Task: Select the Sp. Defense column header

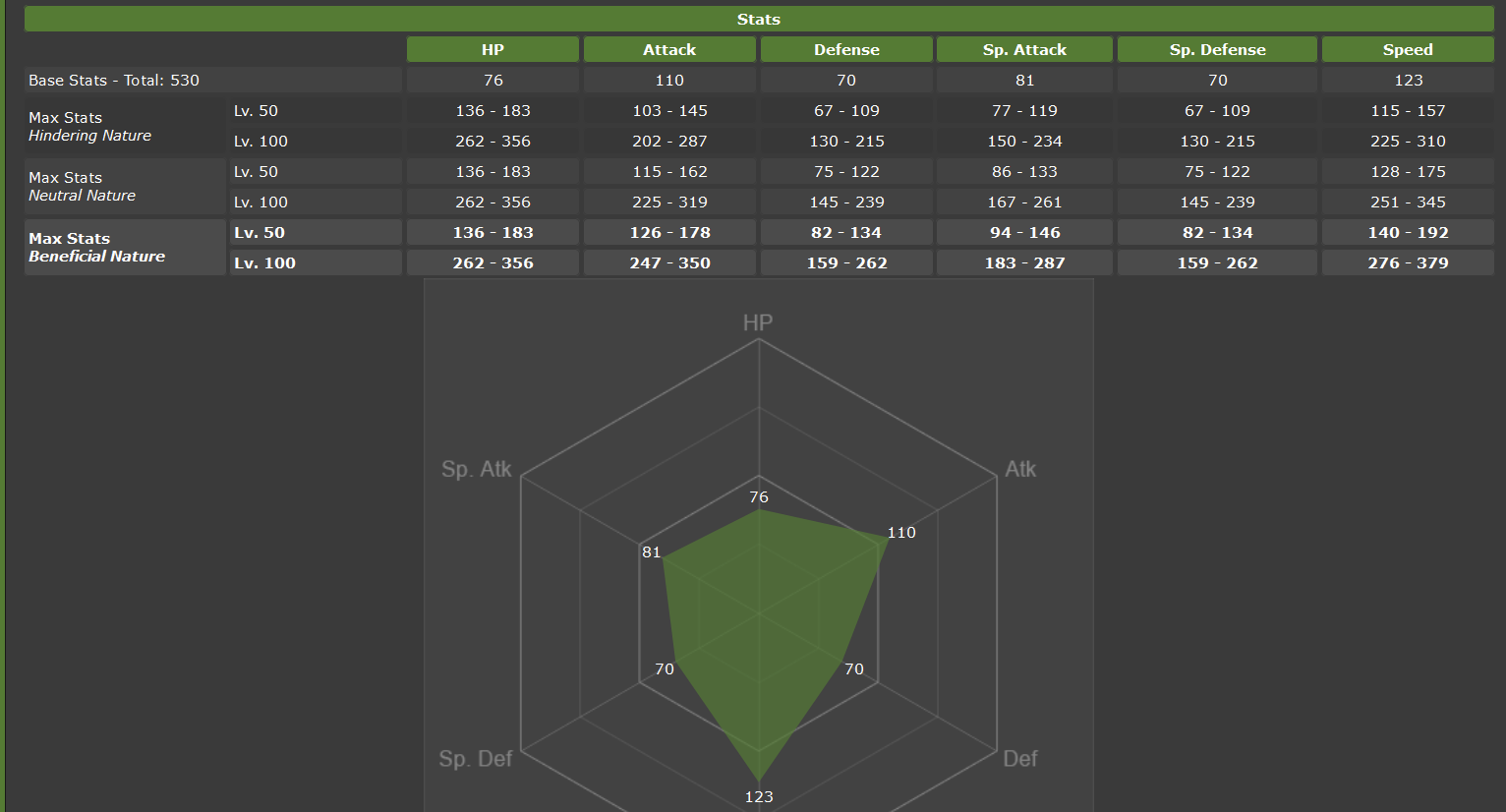Action: click(1217, 49)
